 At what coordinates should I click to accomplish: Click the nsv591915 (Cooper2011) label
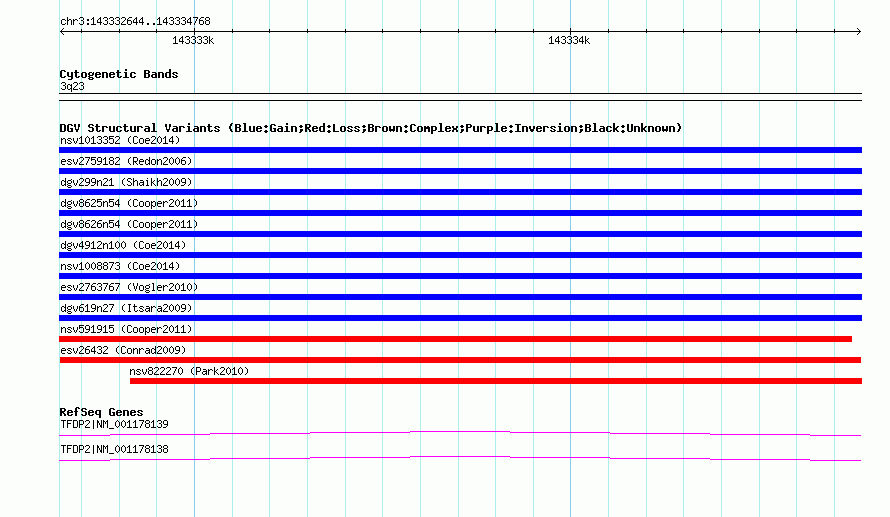tap(126, 329)
